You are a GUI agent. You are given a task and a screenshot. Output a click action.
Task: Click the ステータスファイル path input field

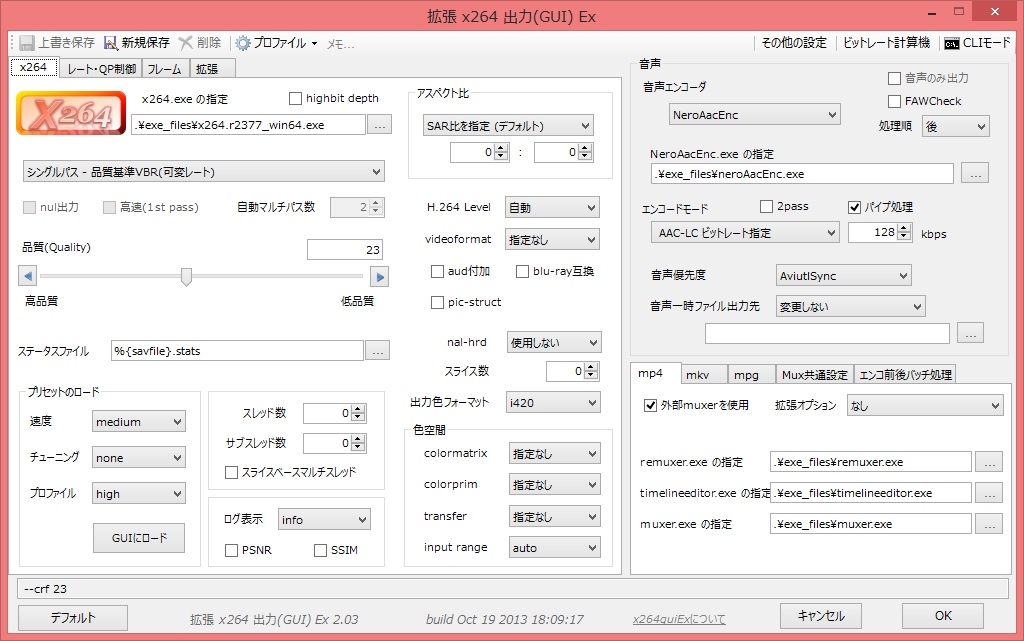[237, 351]
